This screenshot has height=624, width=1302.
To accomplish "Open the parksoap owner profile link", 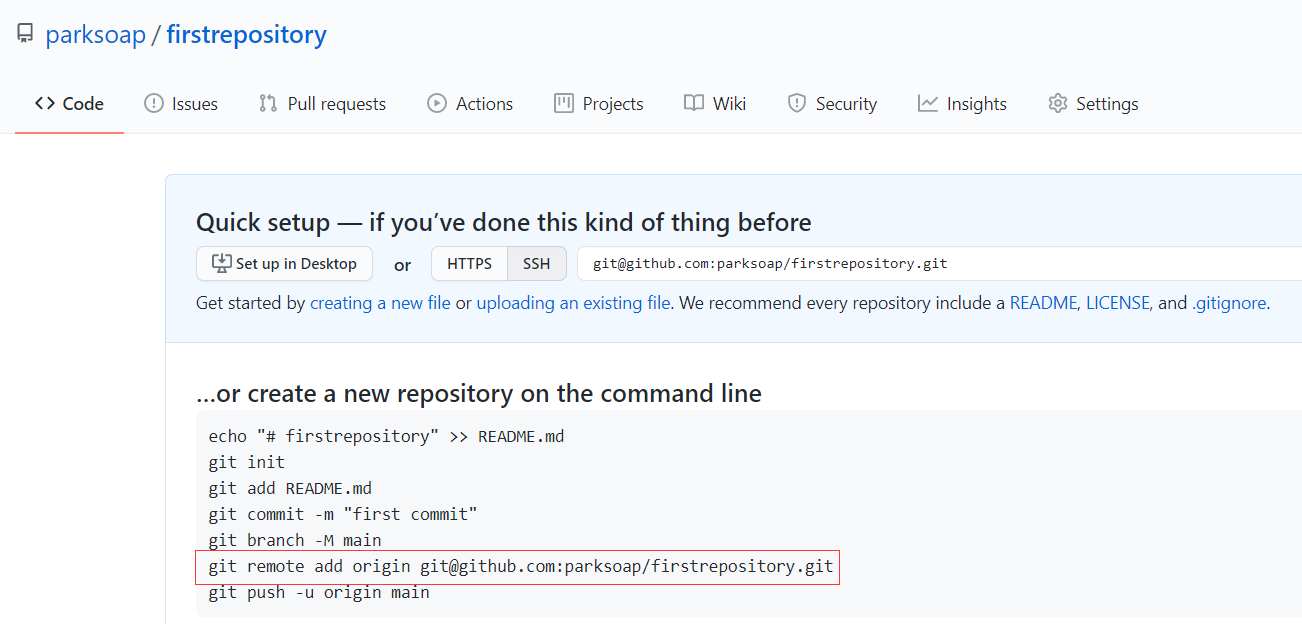I will (x=95, y=35).
